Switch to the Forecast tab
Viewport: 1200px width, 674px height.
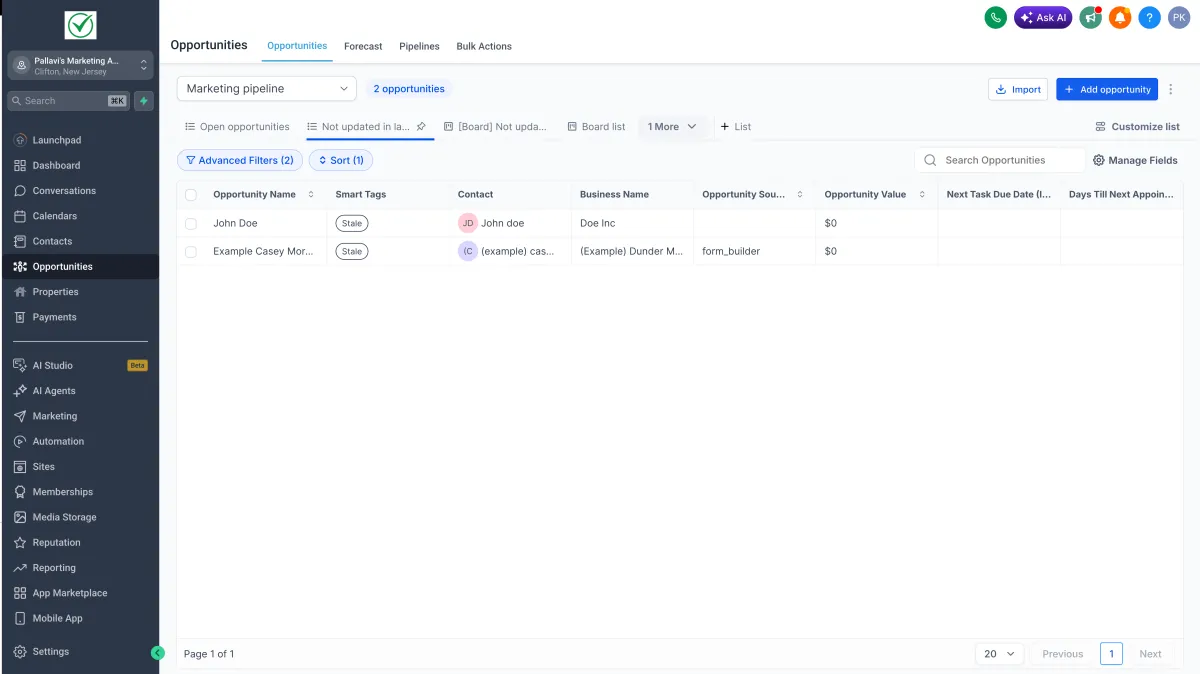click(x=363, y=46)
